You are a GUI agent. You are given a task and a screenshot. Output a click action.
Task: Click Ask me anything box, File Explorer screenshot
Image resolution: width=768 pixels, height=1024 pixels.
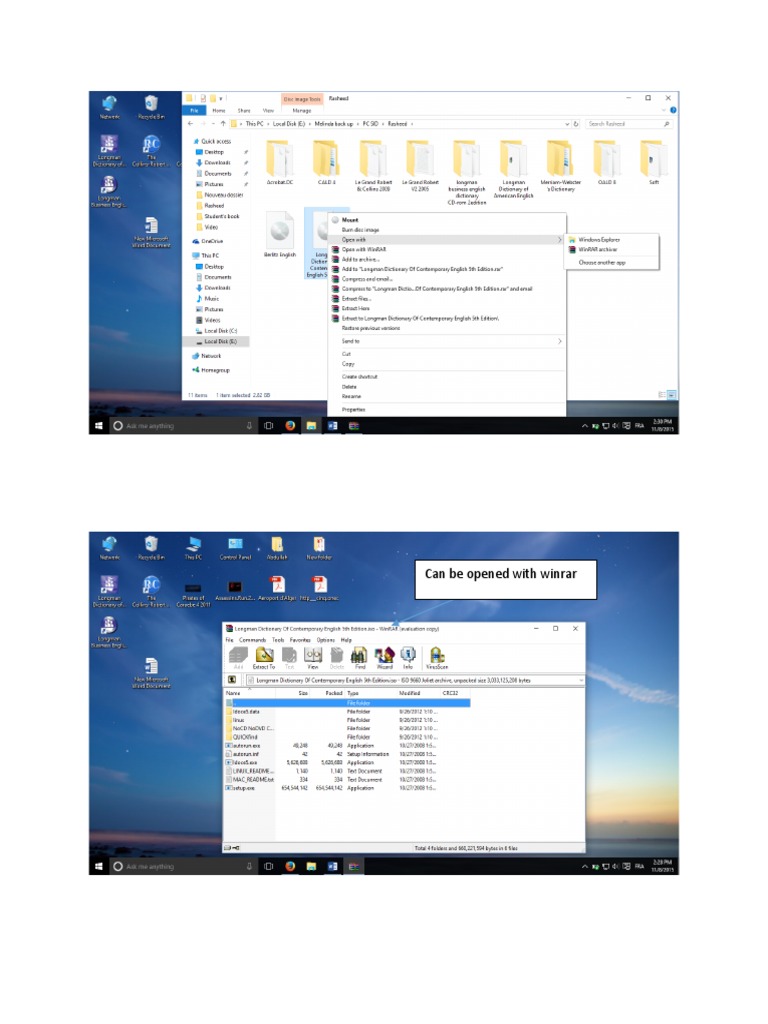click(182, 426)
